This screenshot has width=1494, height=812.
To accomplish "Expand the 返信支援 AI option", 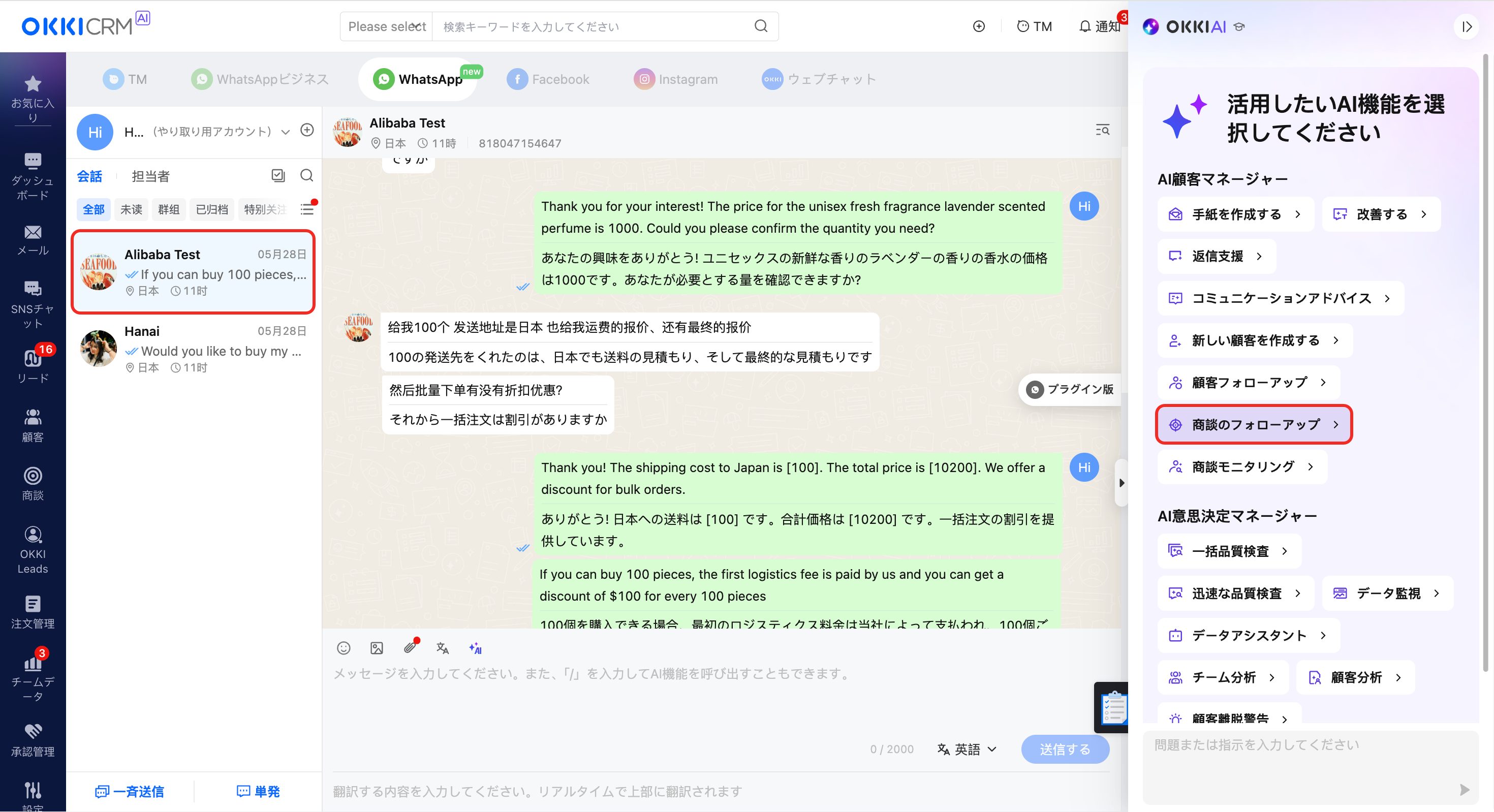I will point(1216,256).
